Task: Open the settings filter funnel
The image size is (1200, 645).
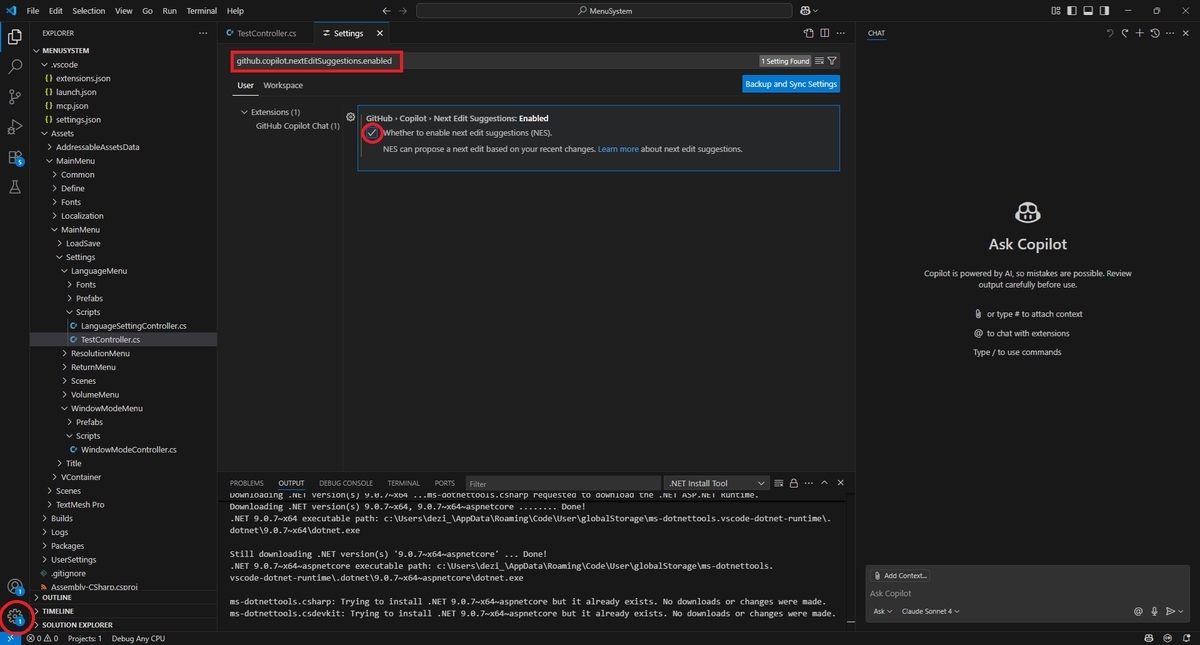Action: [832, 61]
